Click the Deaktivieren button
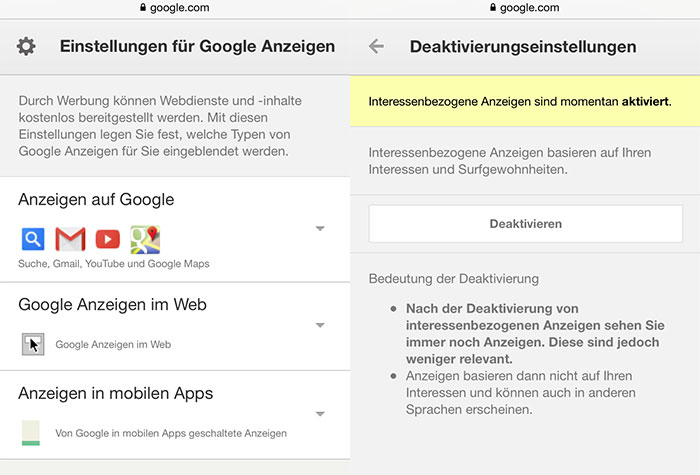Screen dimensions: 700x475 pyautogui.click(x=525, y=224)
